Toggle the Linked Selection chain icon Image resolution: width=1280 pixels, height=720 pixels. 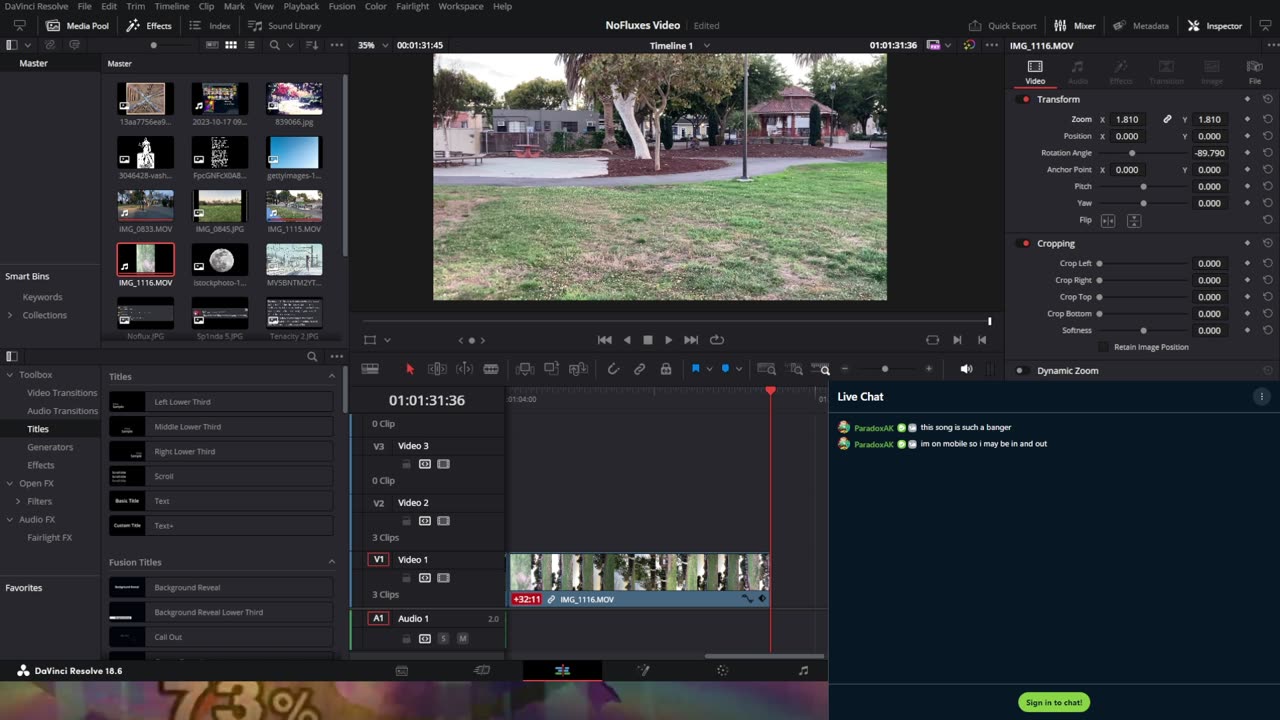640,369
